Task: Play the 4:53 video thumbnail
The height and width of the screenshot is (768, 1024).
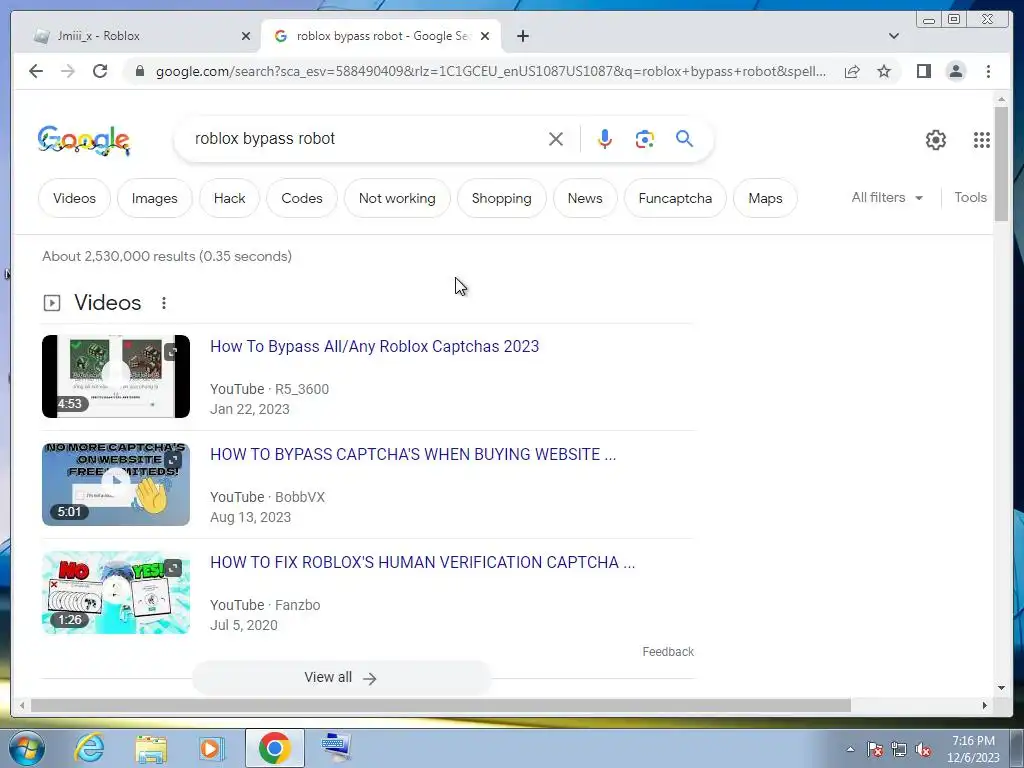Action: tap(116, 376)
